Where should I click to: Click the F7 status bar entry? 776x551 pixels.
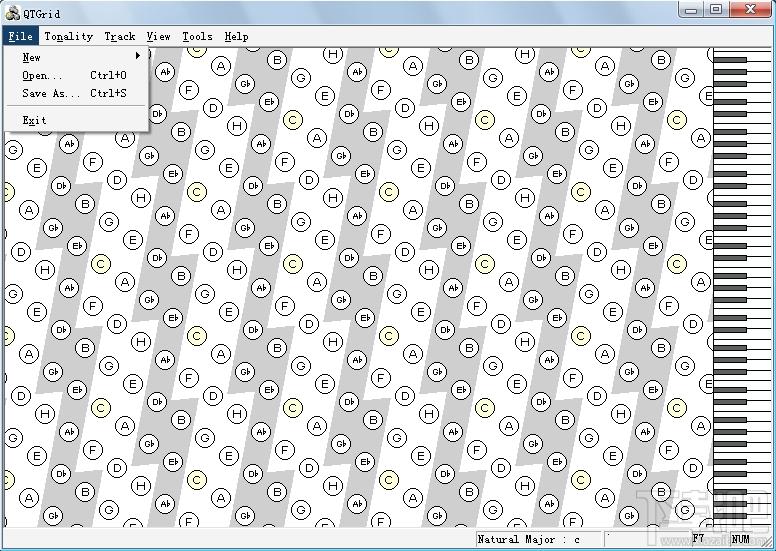(x=698, y=539)
